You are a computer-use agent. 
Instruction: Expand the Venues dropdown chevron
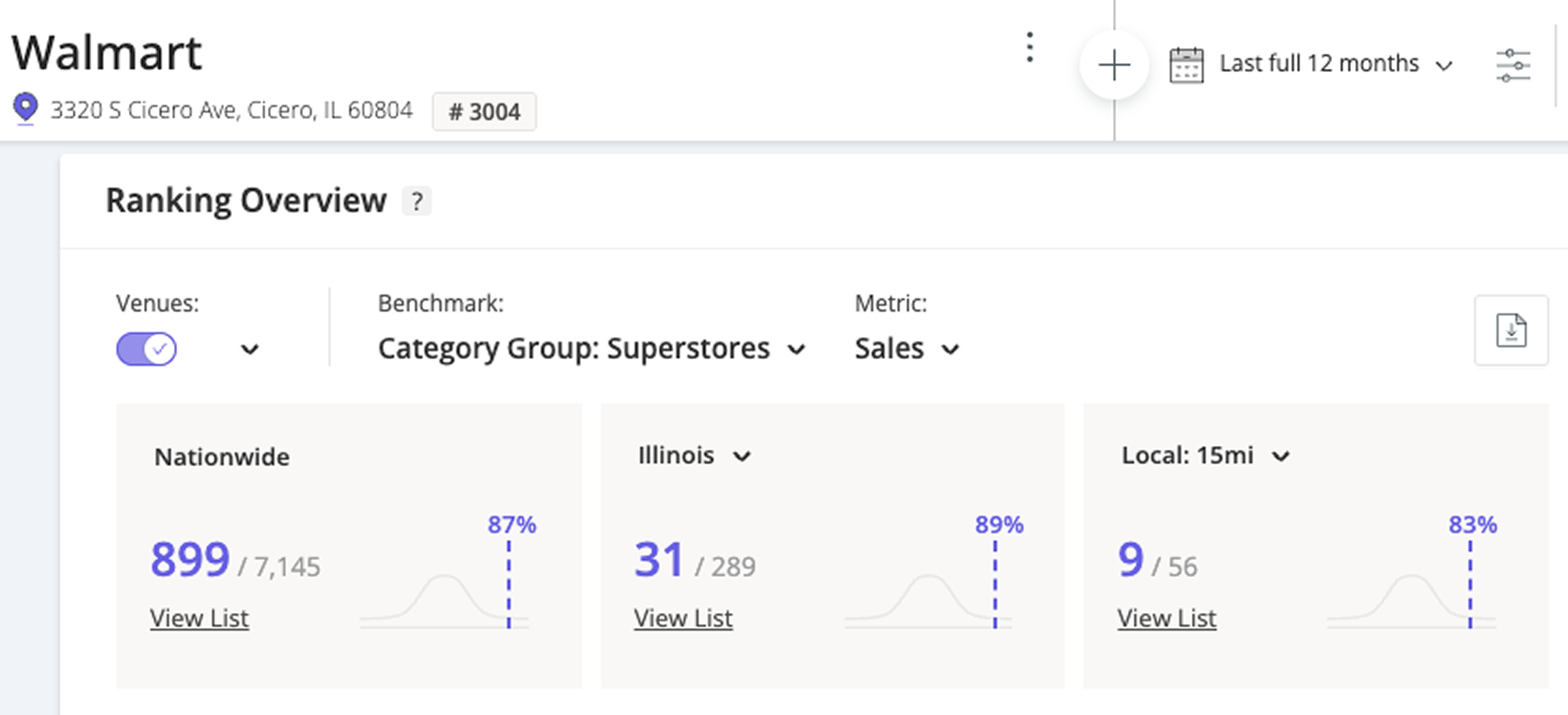(x=250, y=349)
